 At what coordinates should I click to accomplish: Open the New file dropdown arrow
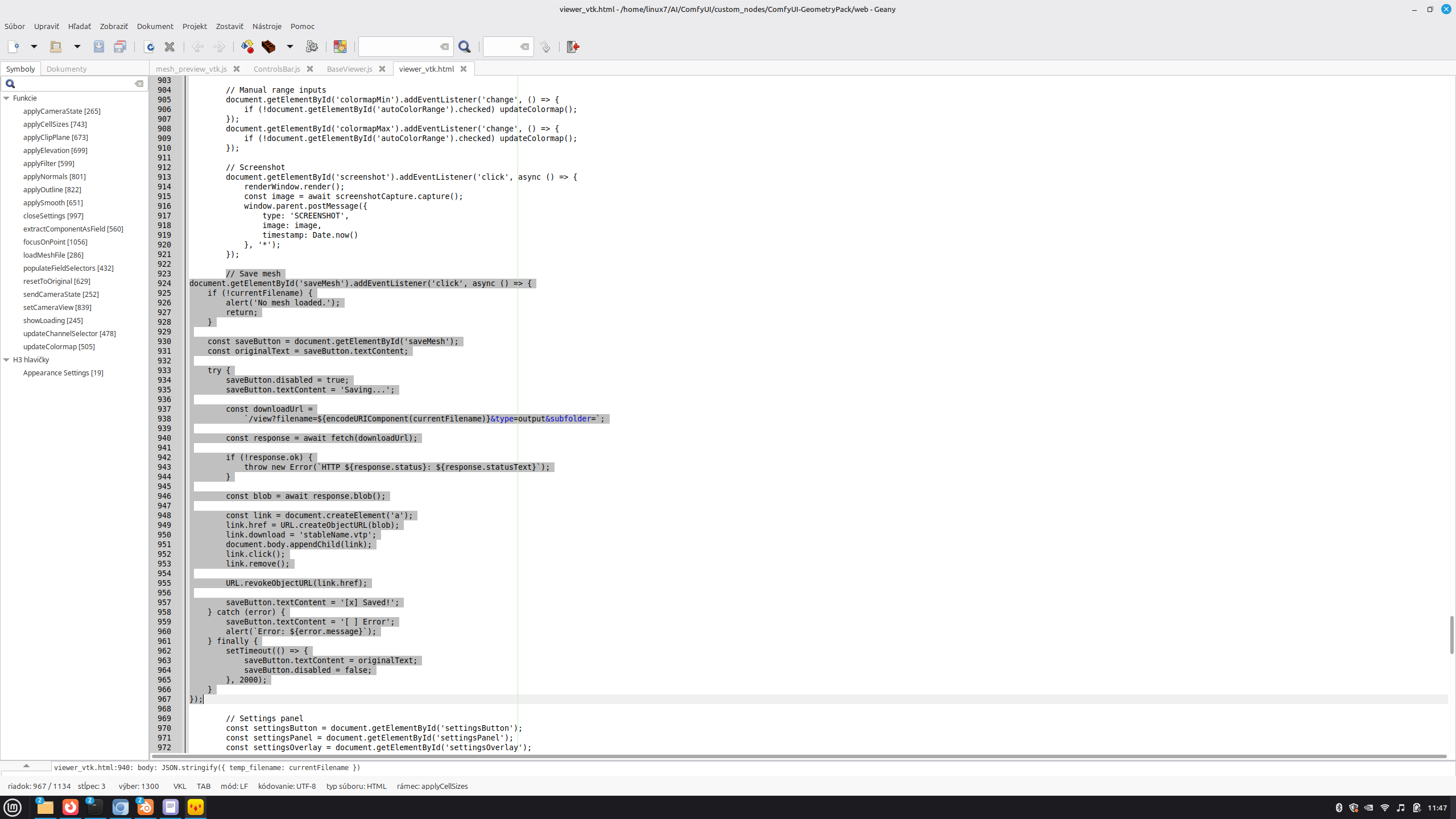[x=34, y=47]
